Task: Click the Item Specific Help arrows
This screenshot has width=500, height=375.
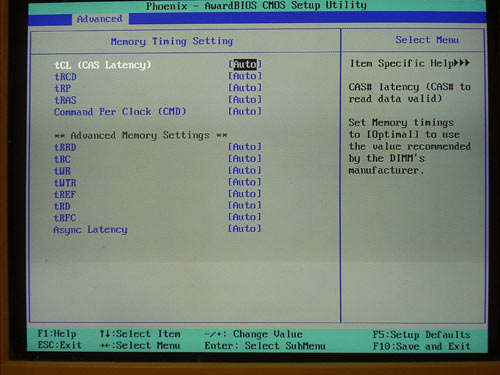Action: tap(462, 63)
